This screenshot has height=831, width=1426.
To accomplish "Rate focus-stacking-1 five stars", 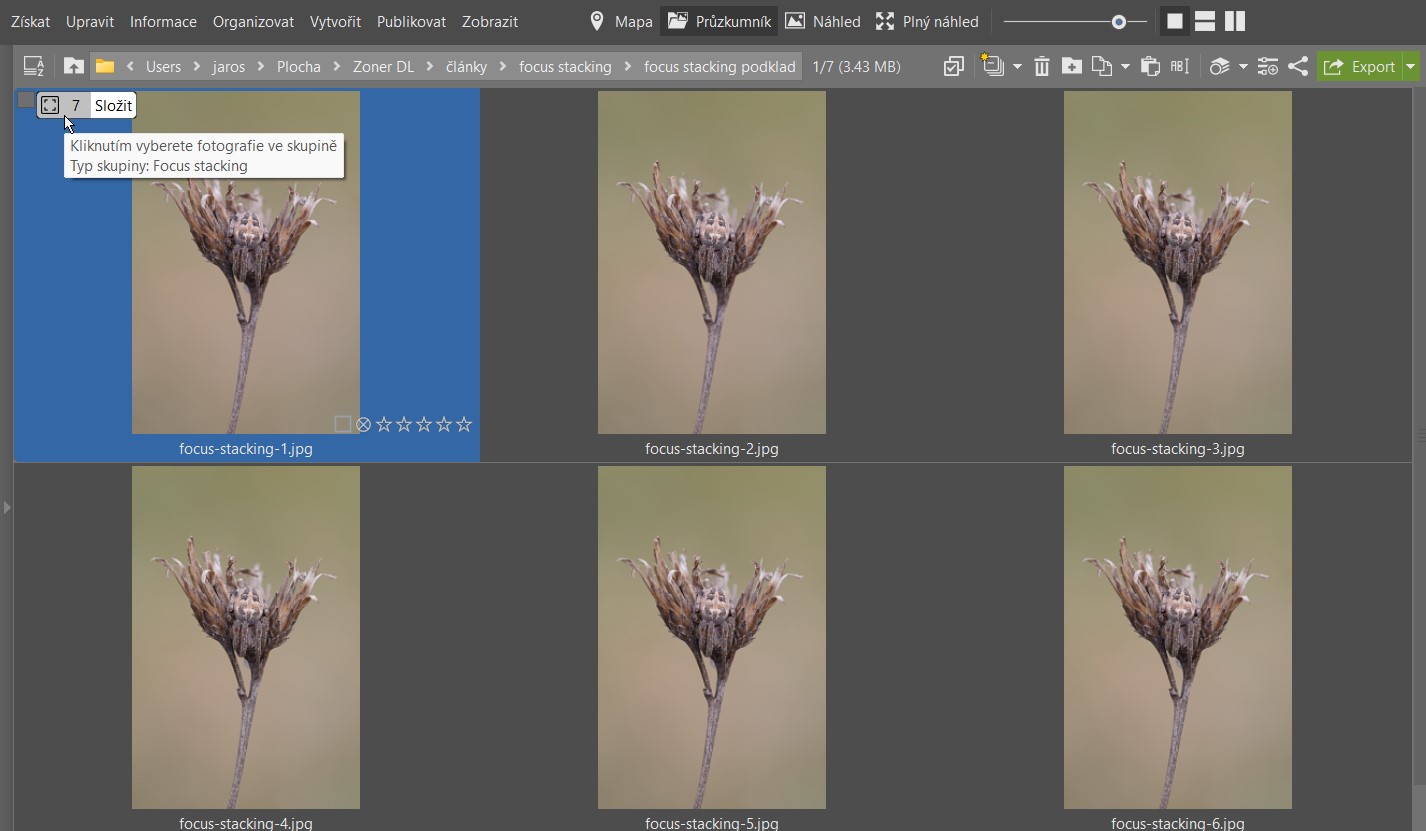I will pyautogui.click(x=464, y=424).
